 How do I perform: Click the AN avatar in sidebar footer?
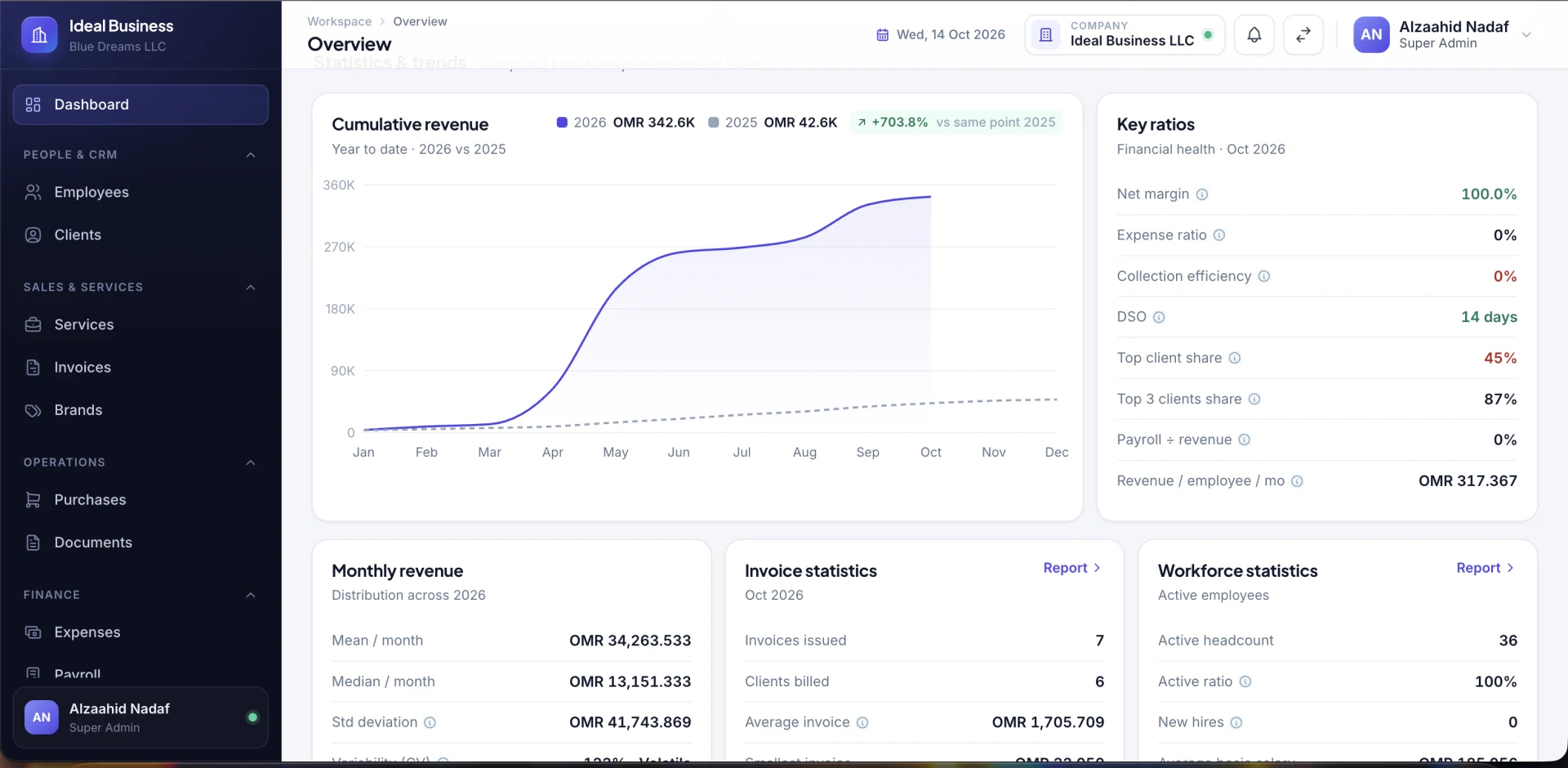[42, 717]
